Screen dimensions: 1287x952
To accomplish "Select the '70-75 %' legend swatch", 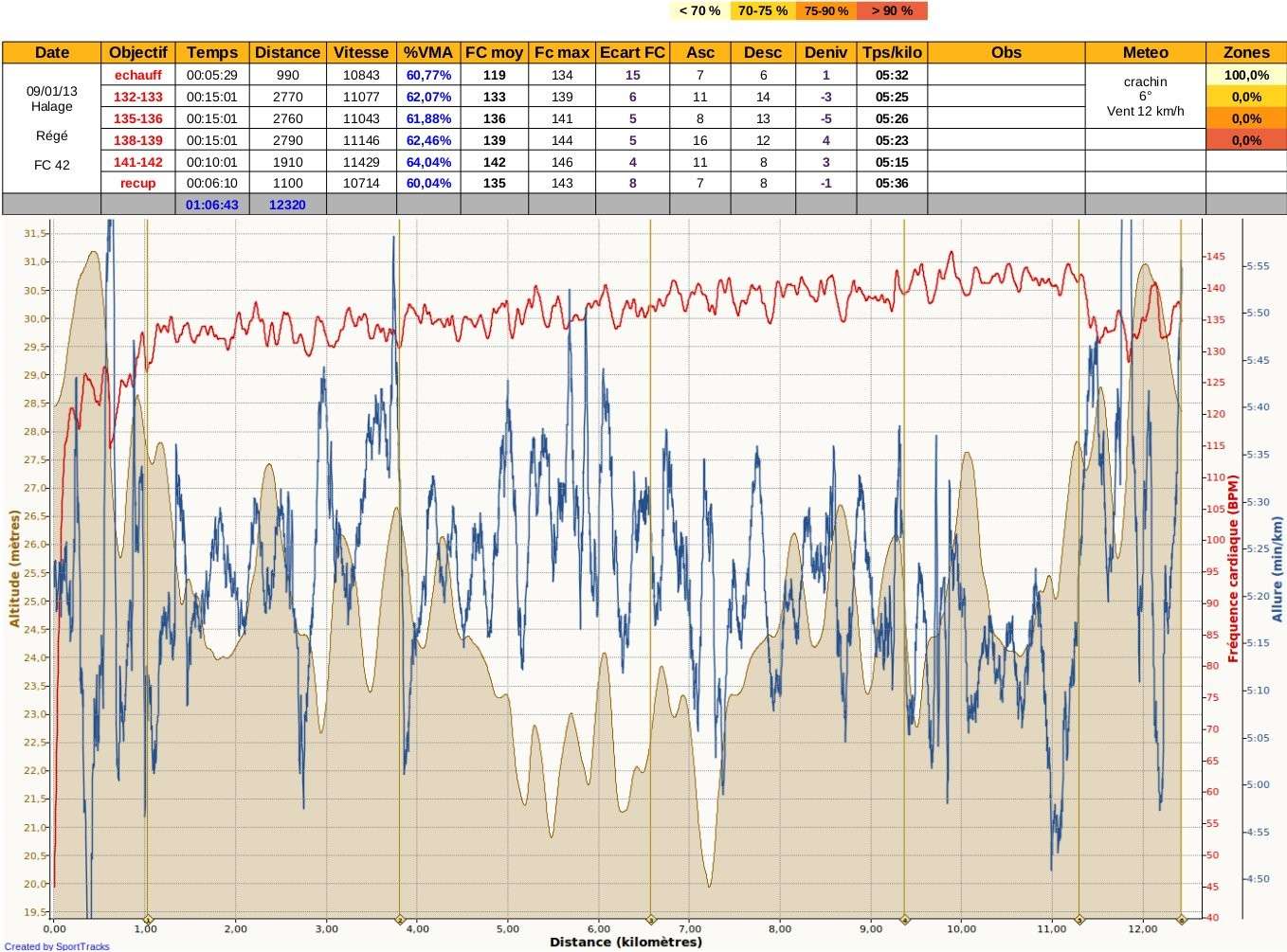I will click(x=762, y=10).
